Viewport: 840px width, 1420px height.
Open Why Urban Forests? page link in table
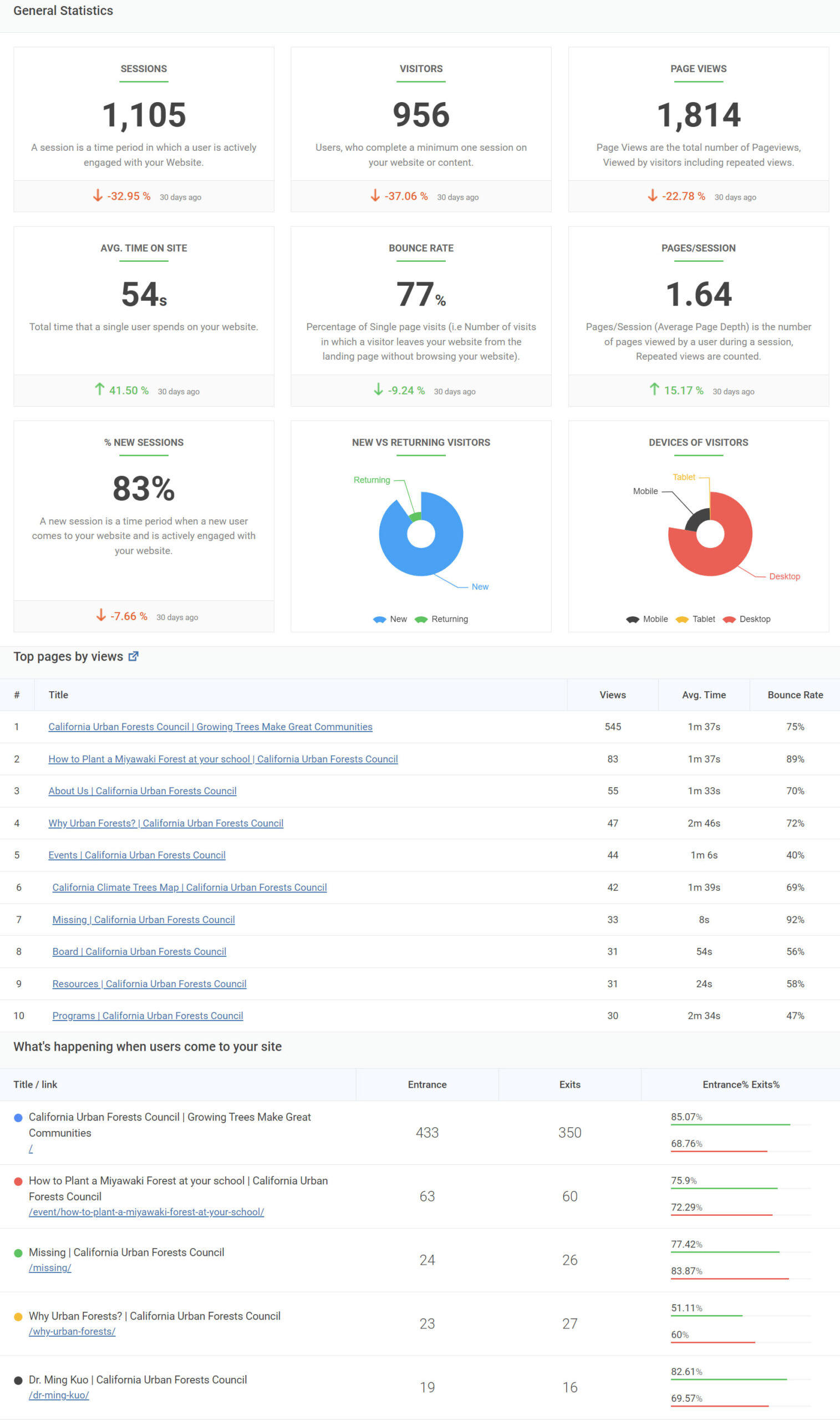pos(166,823)
